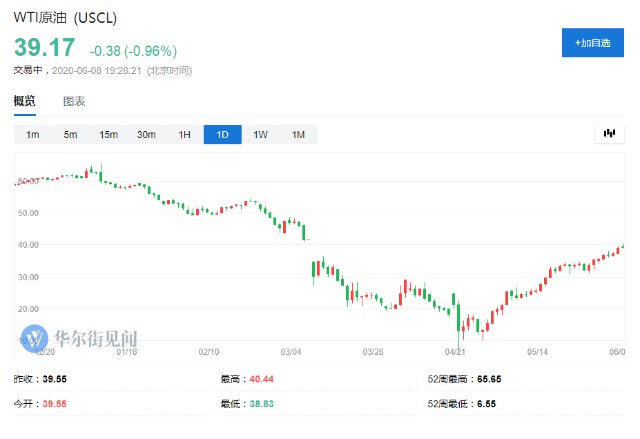Select the 15m interval
This screenshot has height=439, width=640.
pos(109,135)
